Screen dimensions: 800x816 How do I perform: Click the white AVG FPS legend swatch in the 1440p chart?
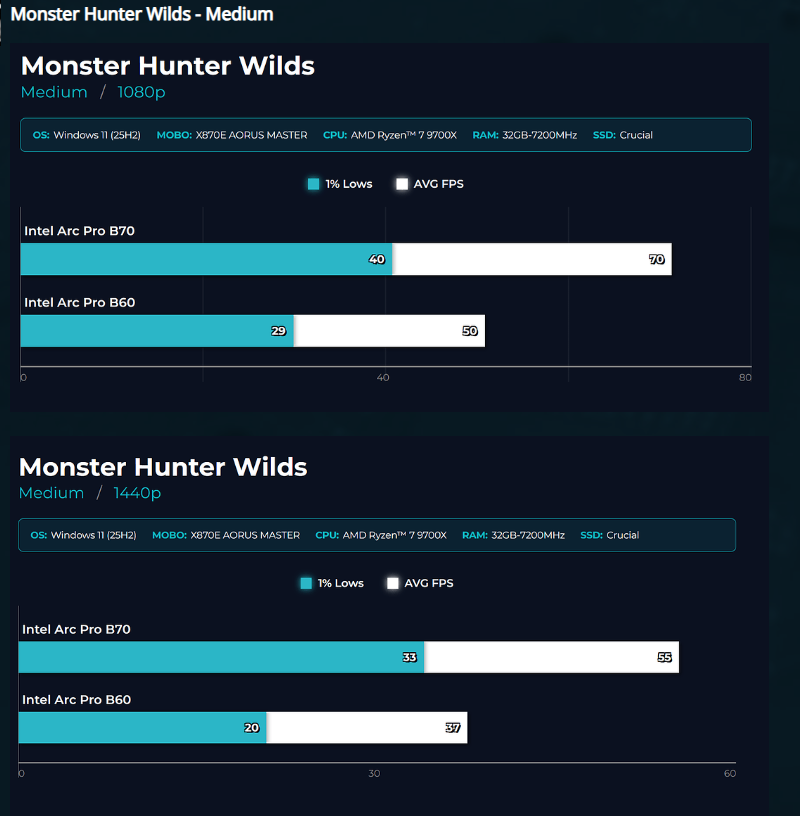pos(393,583)
